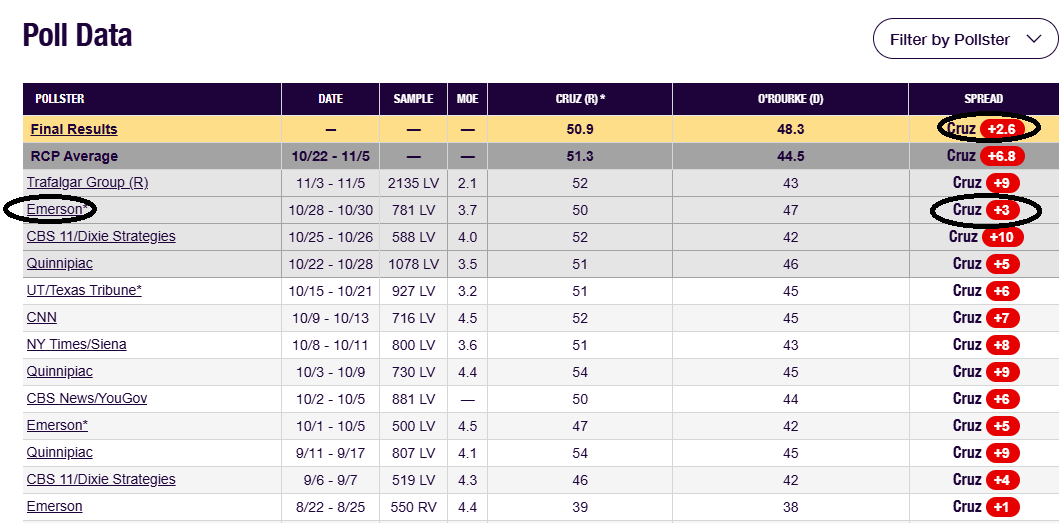Open the CNN poll link

(42, 317)
